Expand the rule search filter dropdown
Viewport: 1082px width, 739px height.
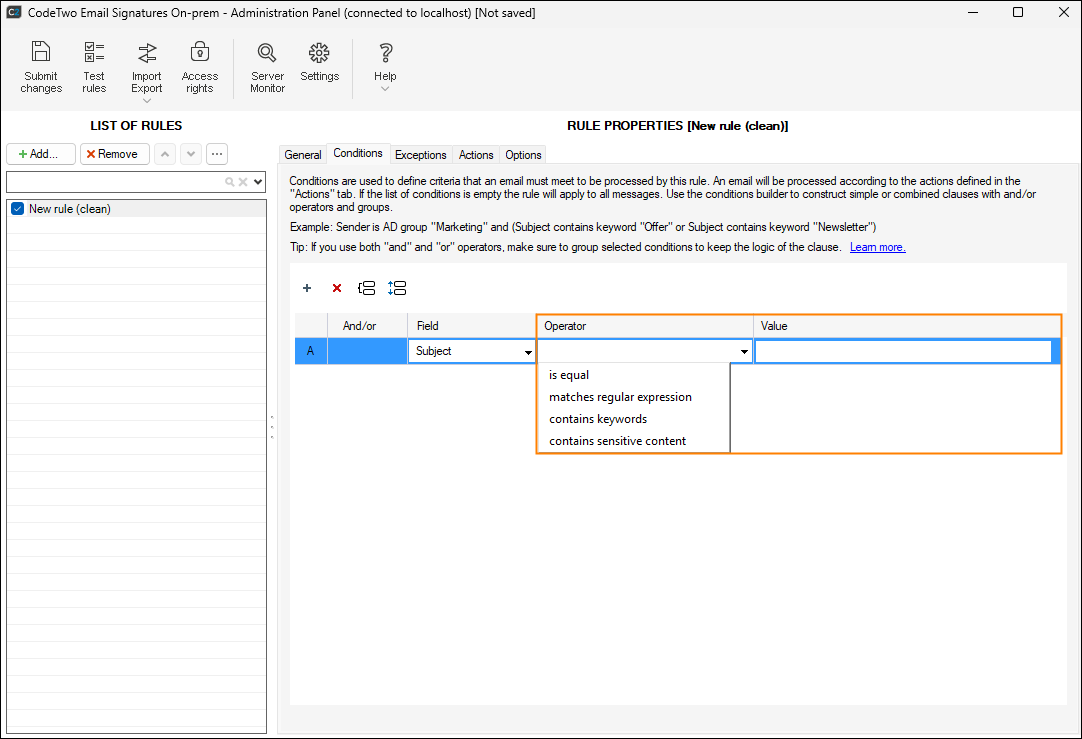point(259,182)
